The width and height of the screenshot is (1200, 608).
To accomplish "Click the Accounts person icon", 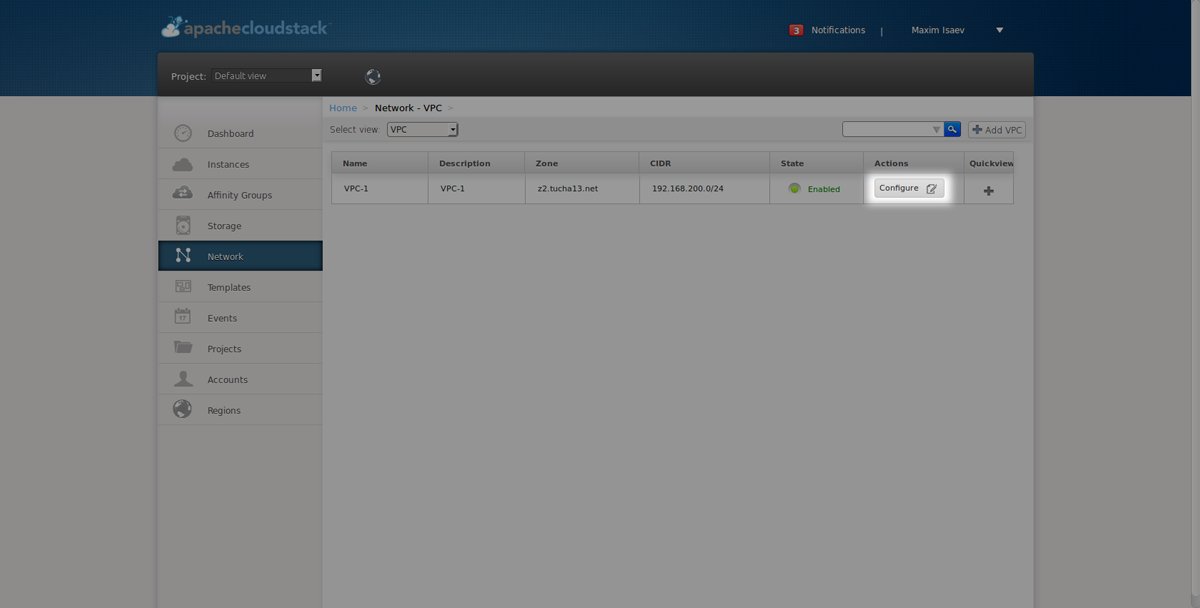I will tap(183, 379).
